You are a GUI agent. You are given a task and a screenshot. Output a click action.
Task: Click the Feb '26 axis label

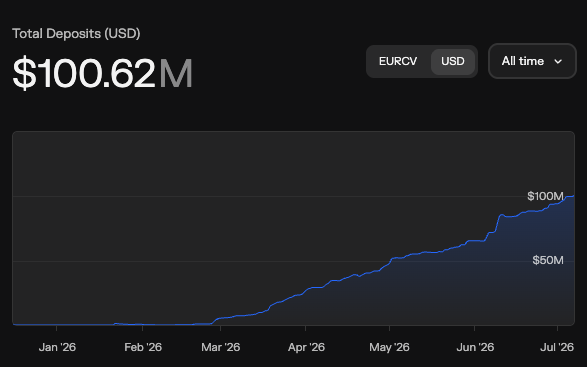[x=143, y=347]
